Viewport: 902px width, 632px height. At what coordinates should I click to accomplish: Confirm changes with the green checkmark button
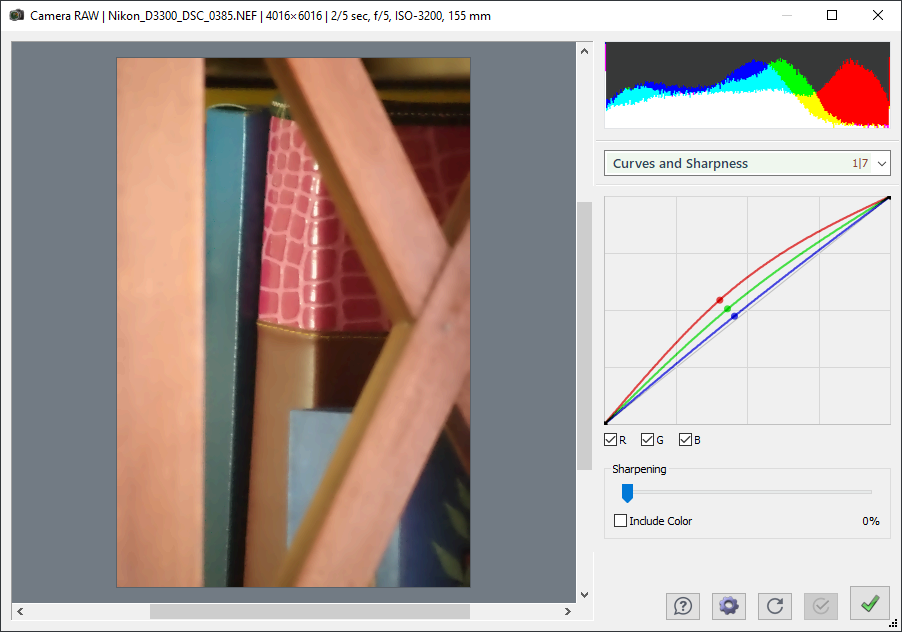tap(869, 604)
